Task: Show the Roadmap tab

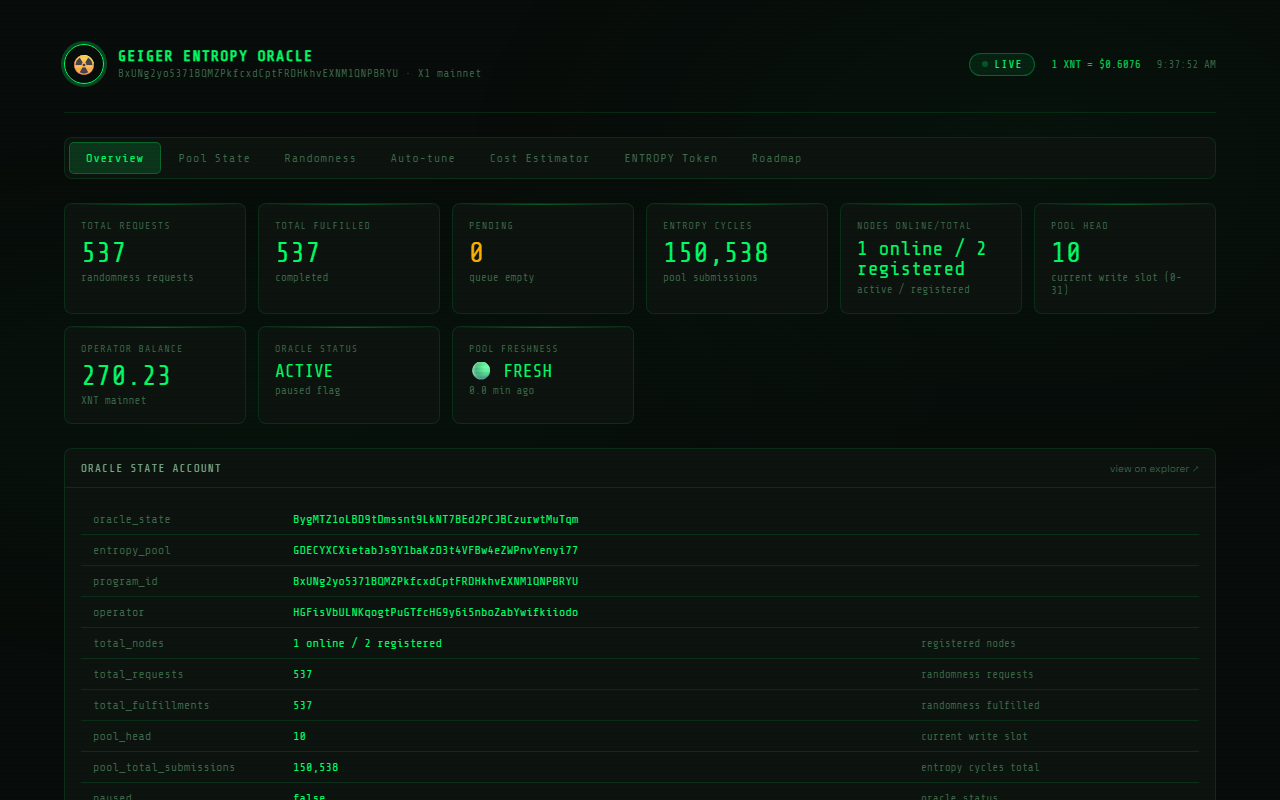Action: pos(777,158)
